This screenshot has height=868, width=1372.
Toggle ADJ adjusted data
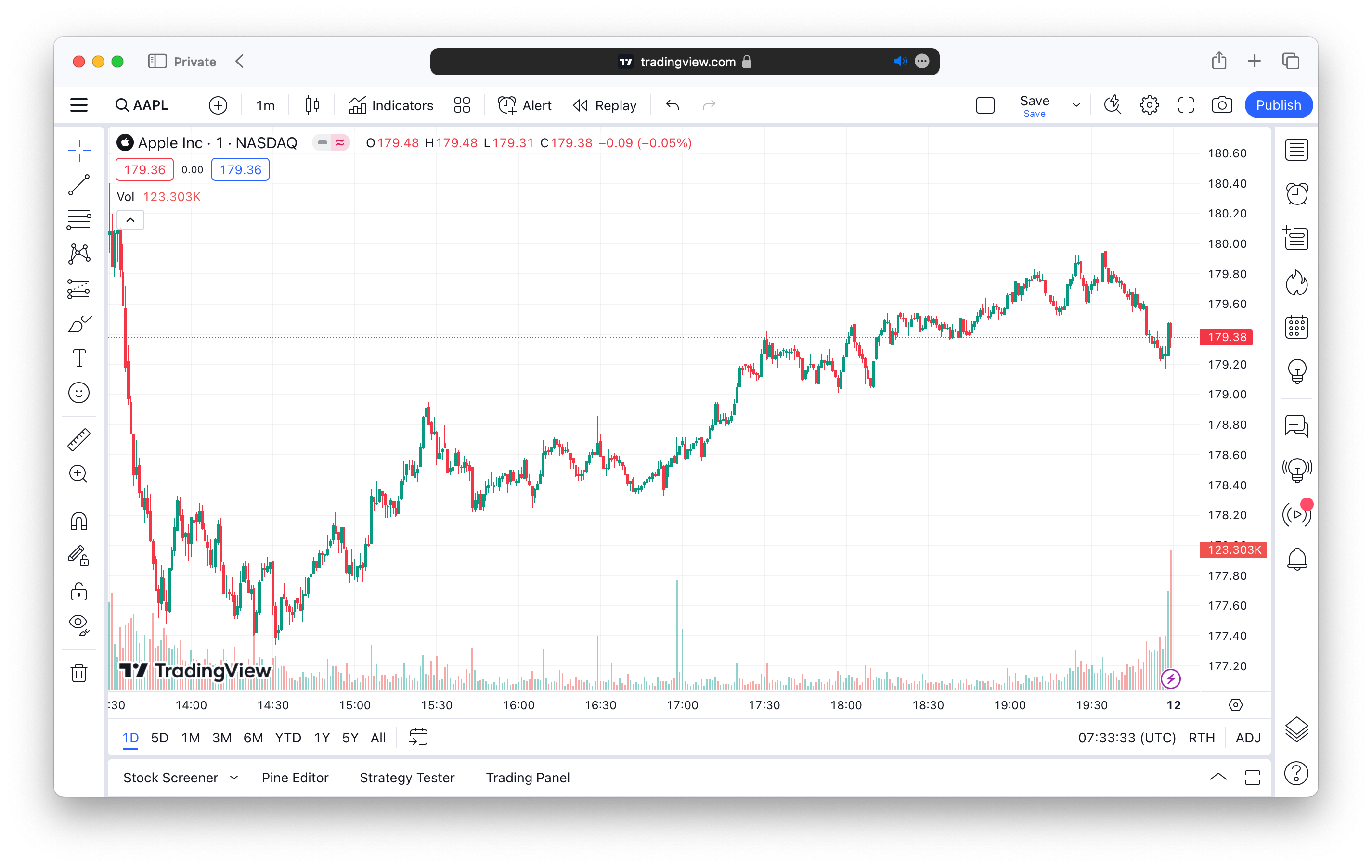[1248, 738]
